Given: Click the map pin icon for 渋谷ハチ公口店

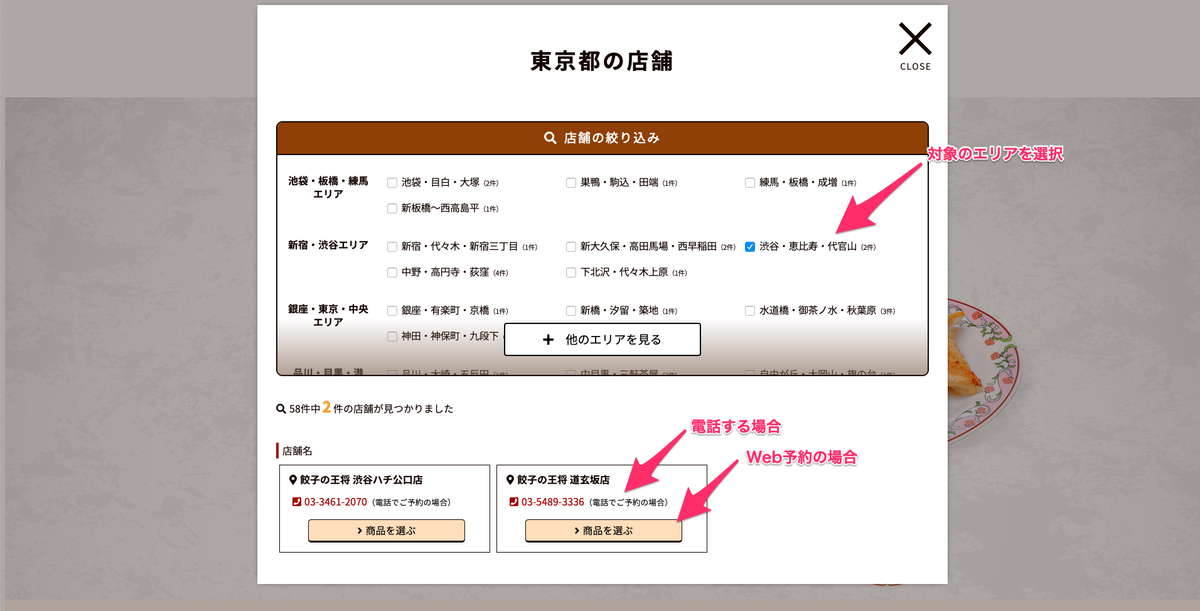Looking at the screenshot, I should 293,480.
